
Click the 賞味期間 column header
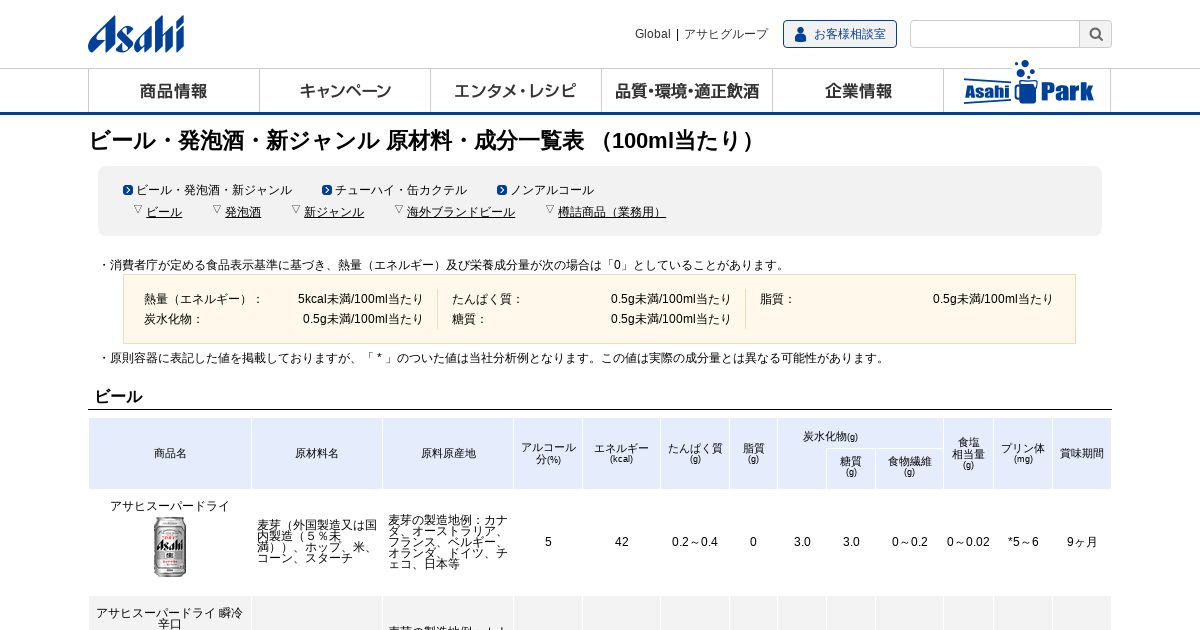pos(1082,453)
